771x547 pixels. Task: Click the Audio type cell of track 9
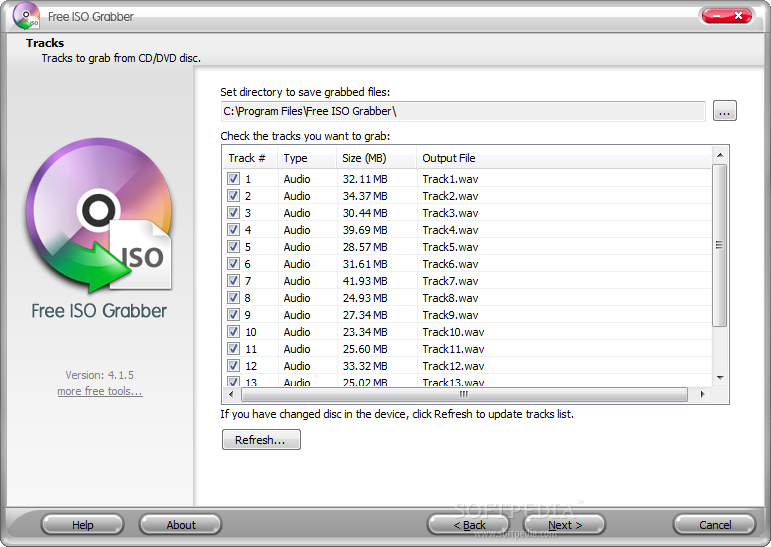(297, 314)
